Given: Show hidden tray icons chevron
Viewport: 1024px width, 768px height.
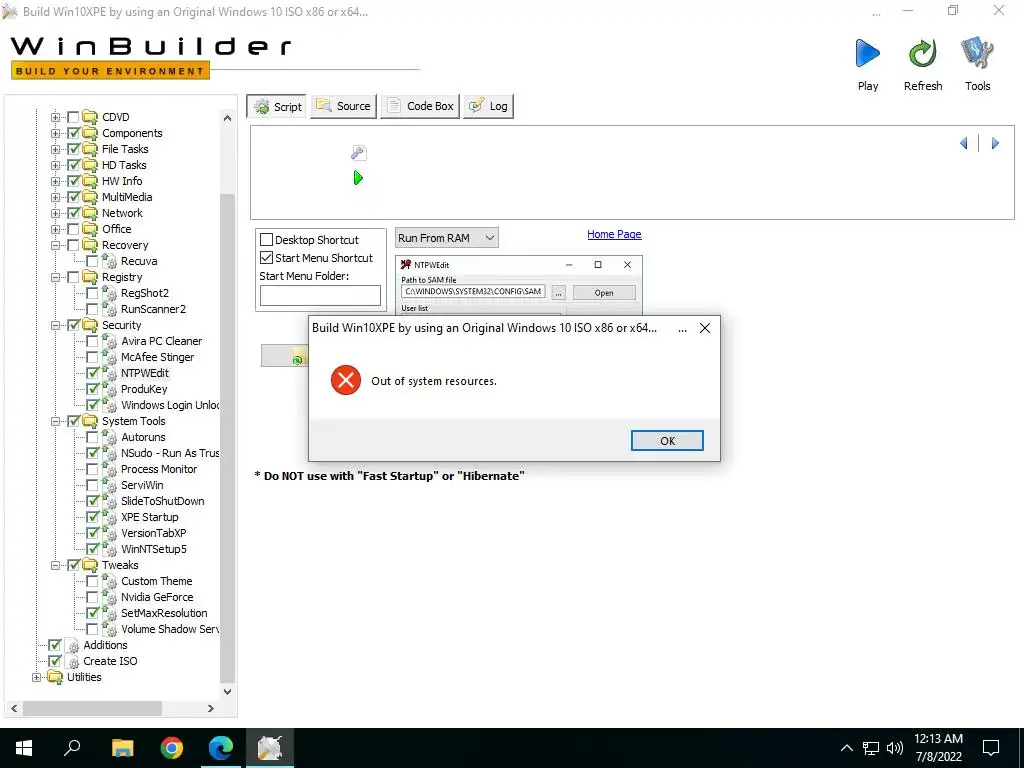Looking at the screenshot, I should [x=846, y=748].
